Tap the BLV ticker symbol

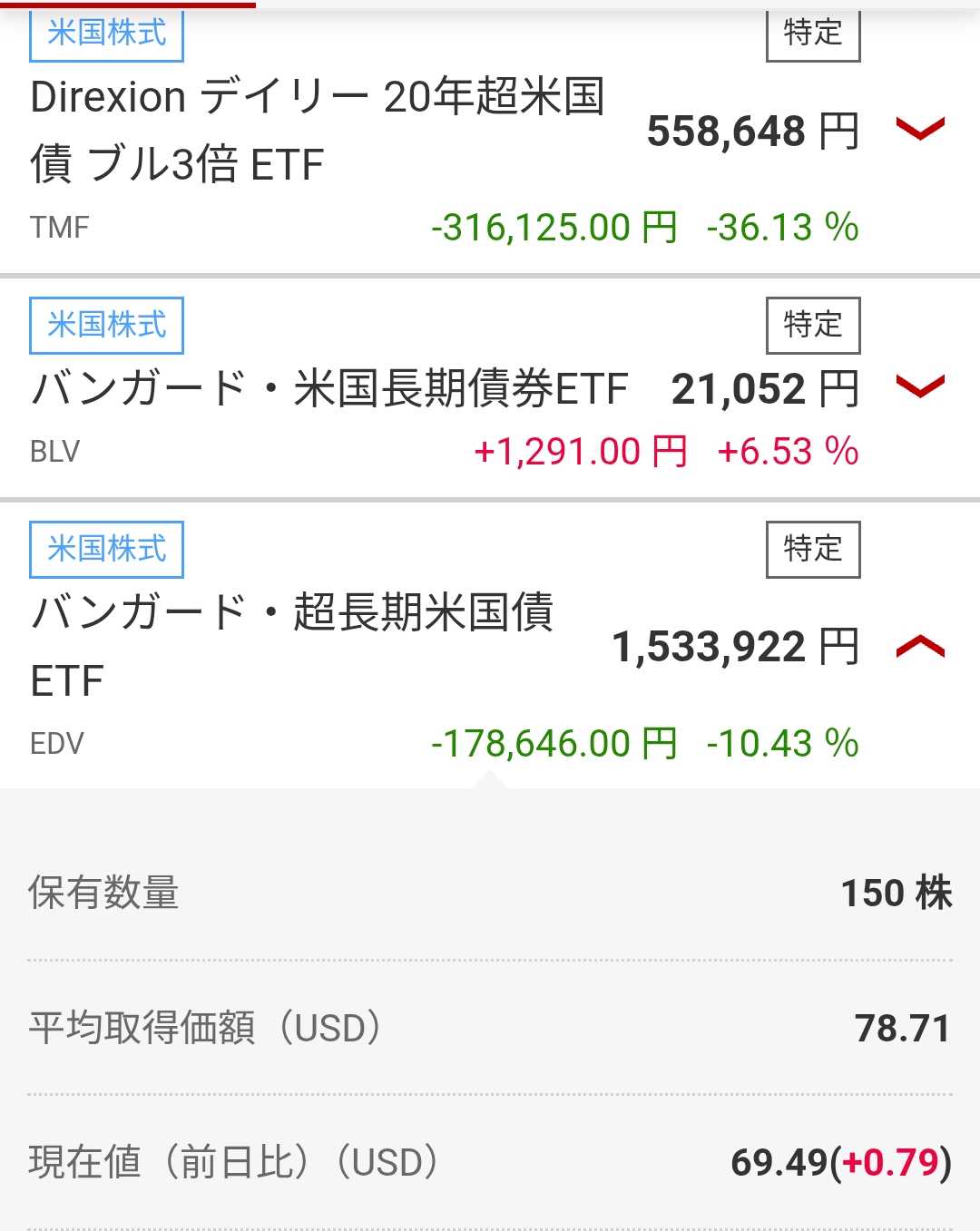coord(55,451)
